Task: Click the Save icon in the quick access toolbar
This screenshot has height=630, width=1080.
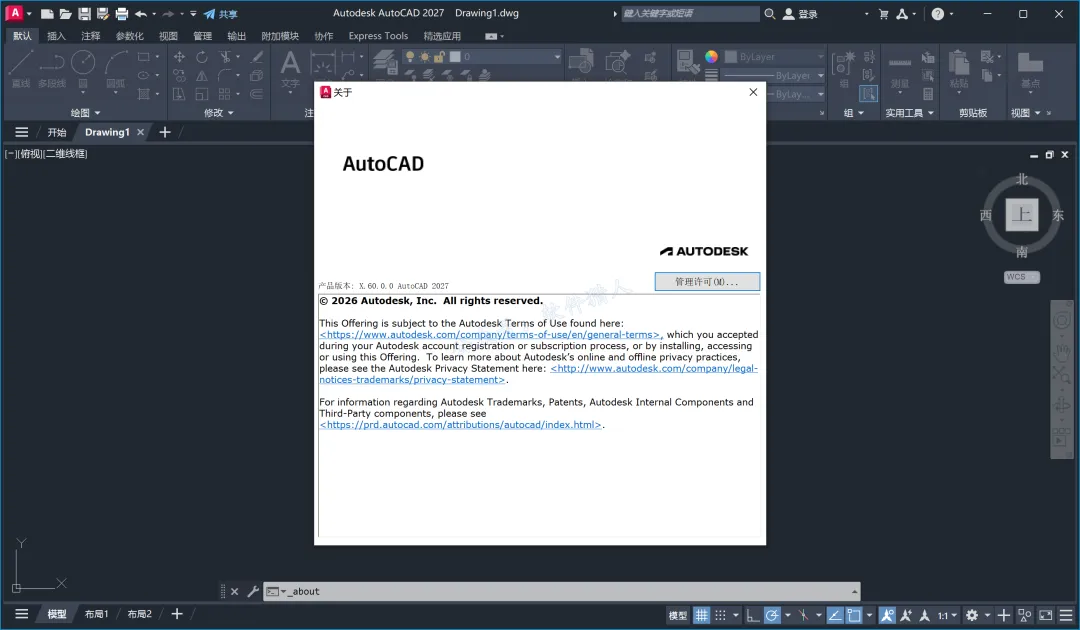Action: point(84,14)
